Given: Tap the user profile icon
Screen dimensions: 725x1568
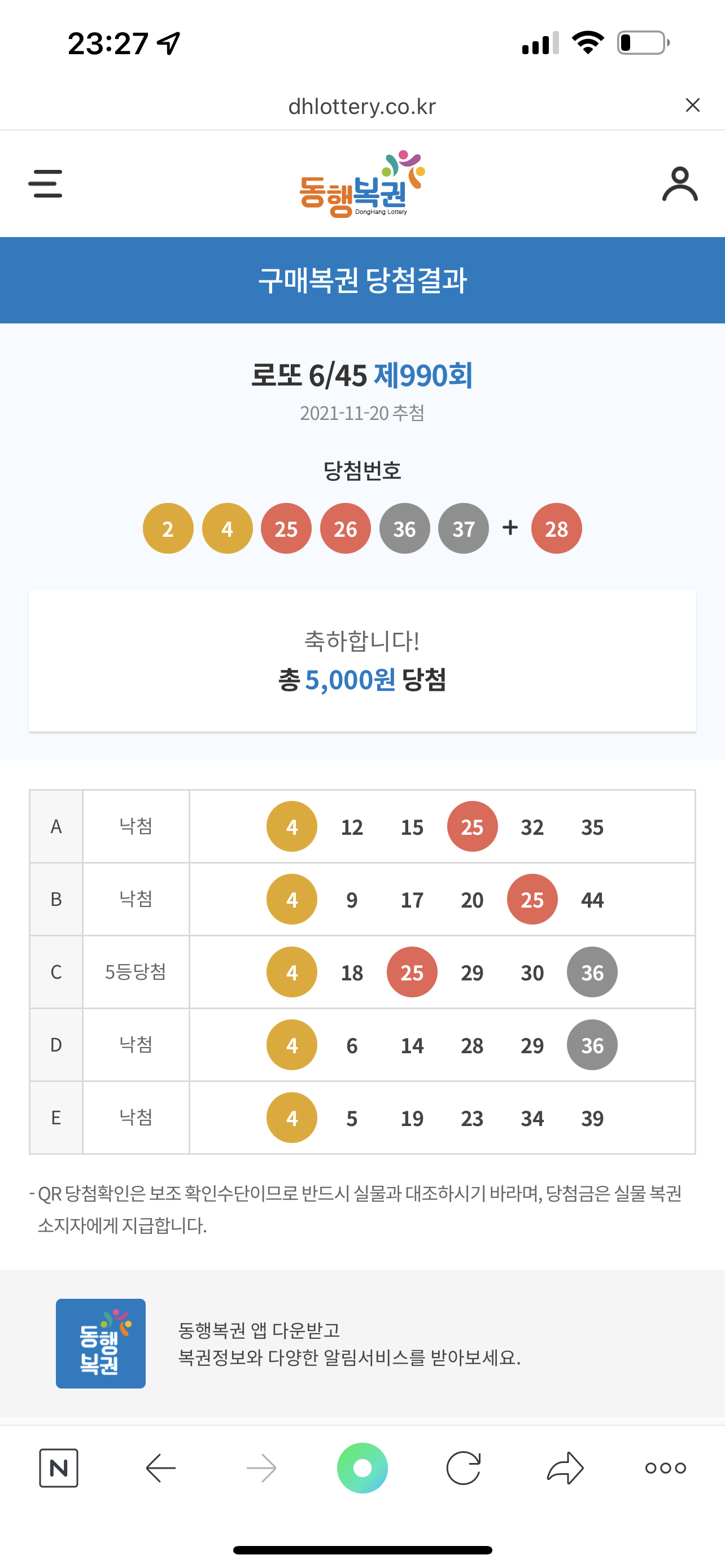Looking at the screenshot, I should click(679, 184).
